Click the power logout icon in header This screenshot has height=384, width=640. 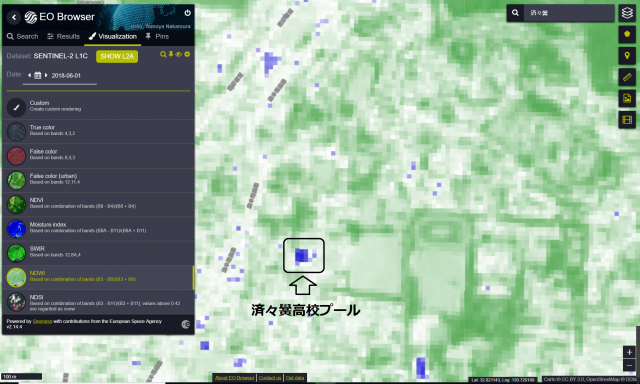tap(187, 13)
